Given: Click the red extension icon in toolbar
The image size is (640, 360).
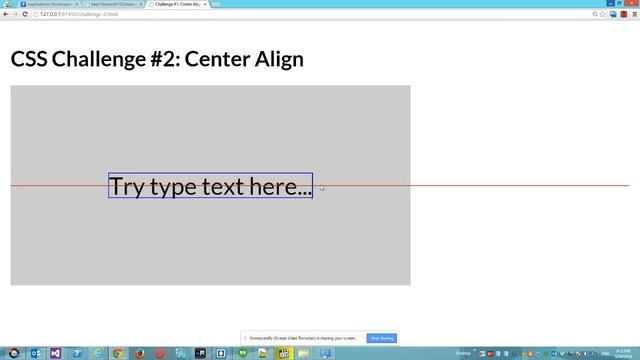Looking at the screenshot, I should point(624,14).
